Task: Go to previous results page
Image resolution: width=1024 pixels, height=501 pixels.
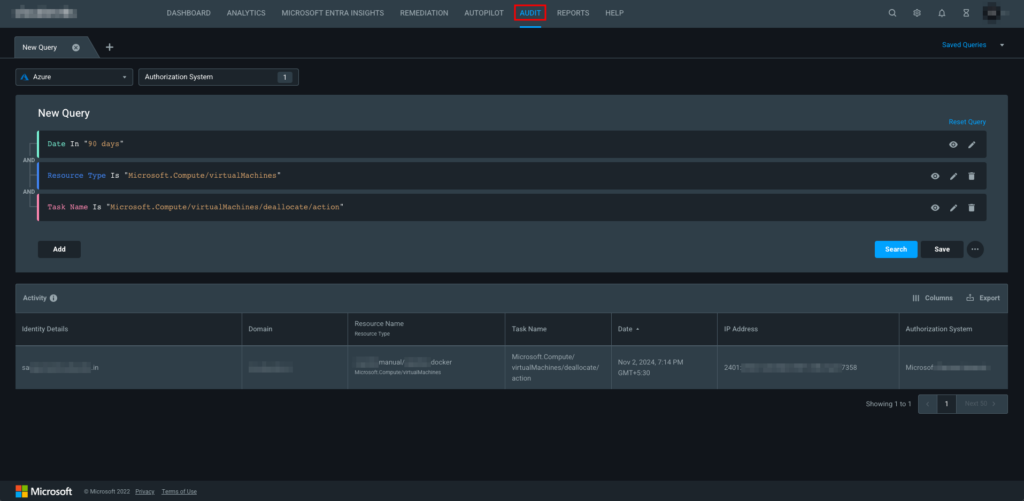Action: [x=927, y=404]
